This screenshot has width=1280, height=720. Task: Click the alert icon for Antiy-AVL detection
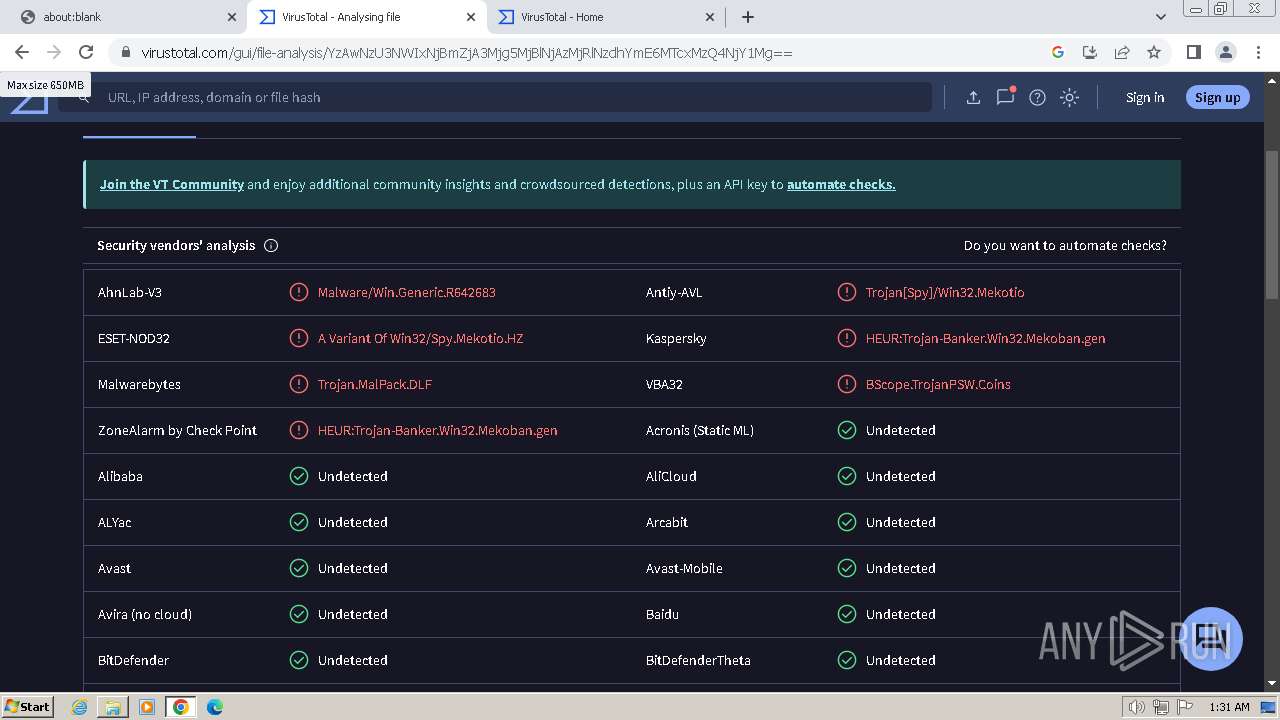click(x=847, y=292)
